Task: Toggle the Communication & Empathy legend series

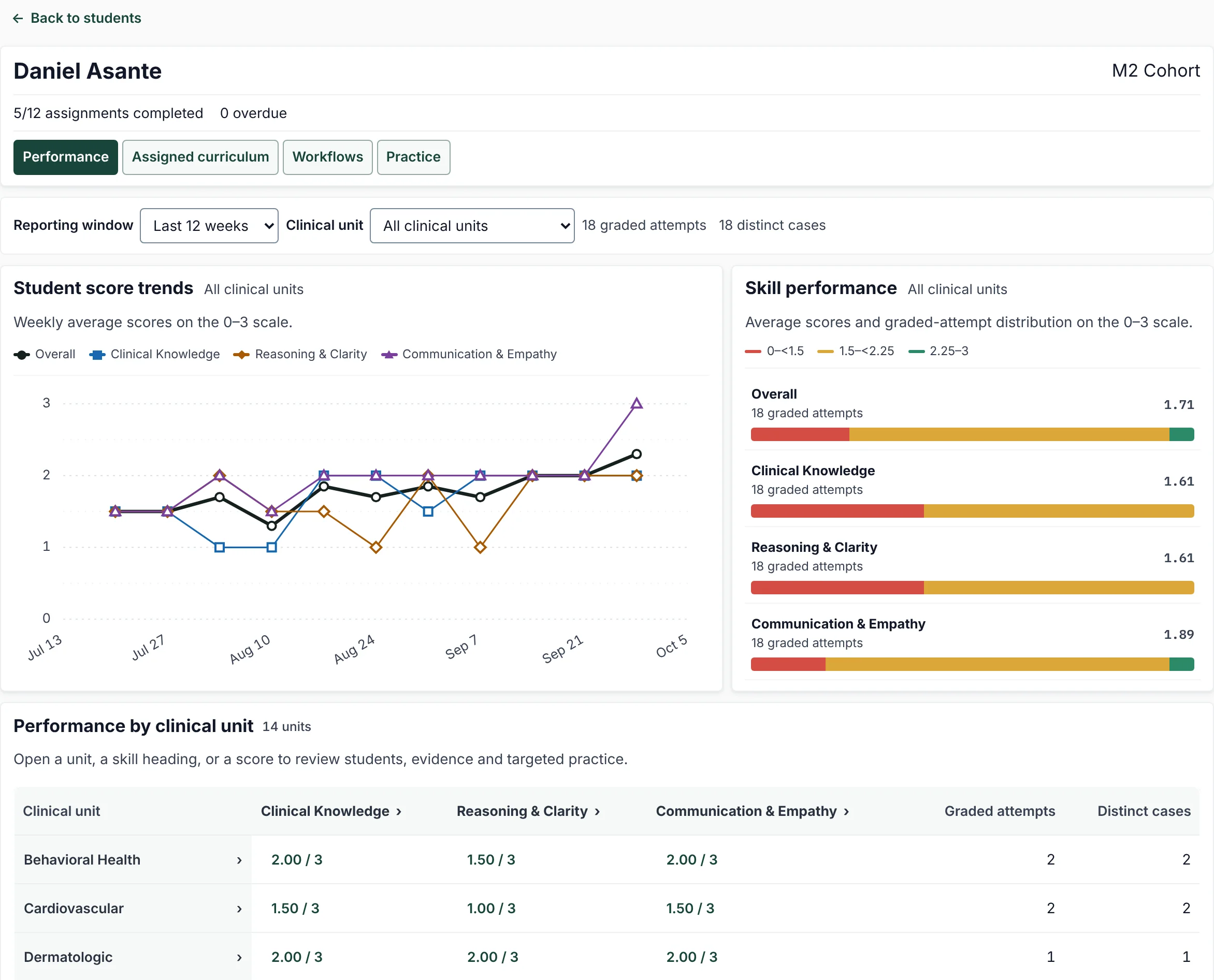Action: (x=469, y=355)
